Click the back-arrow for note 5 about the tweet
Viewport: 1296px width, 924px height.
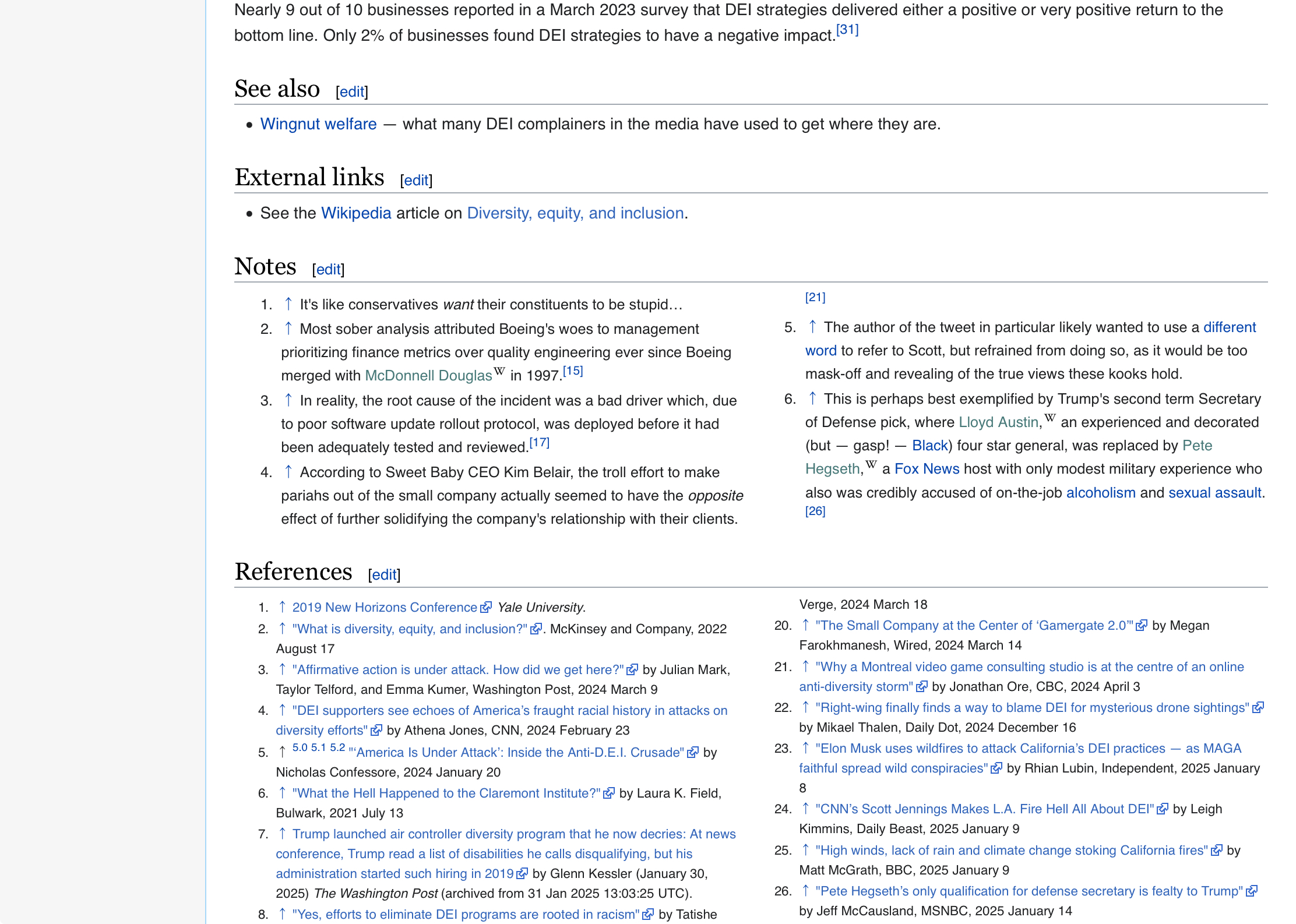pos(812,327)
